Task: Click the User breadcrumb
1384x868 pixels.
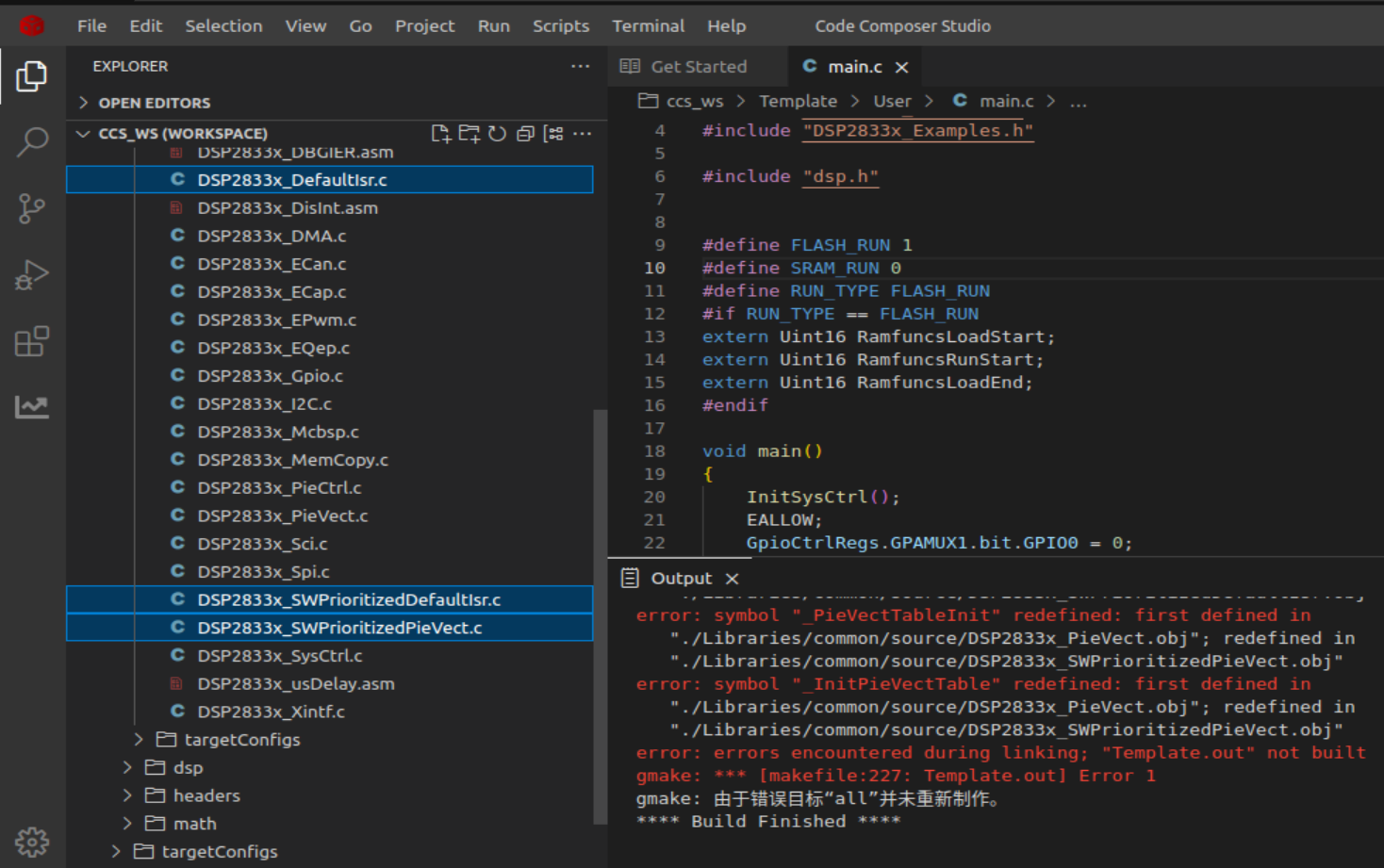Action: 892,102
